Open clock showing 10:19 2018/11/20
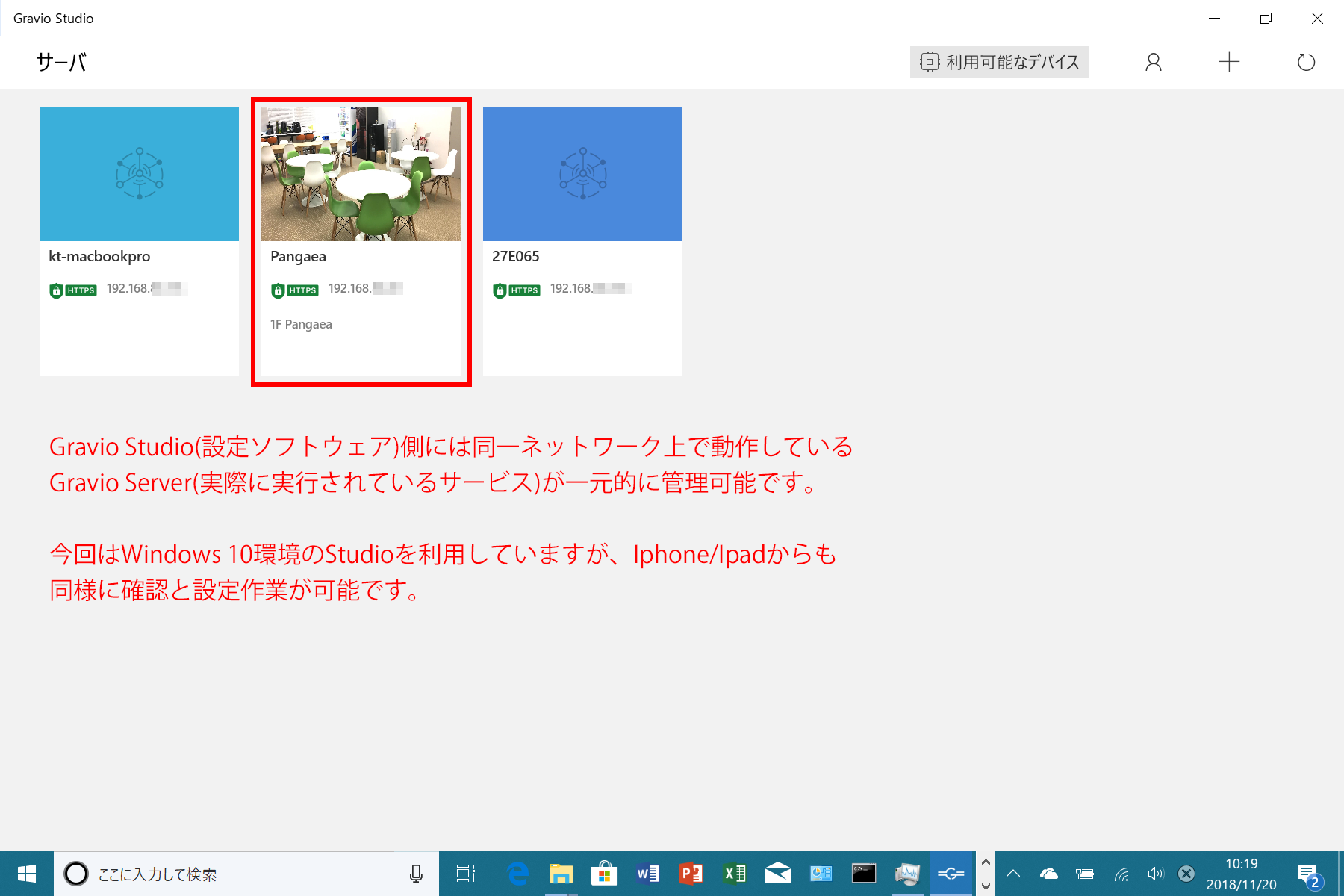 pyautogui.click(x=1242, y=874)
